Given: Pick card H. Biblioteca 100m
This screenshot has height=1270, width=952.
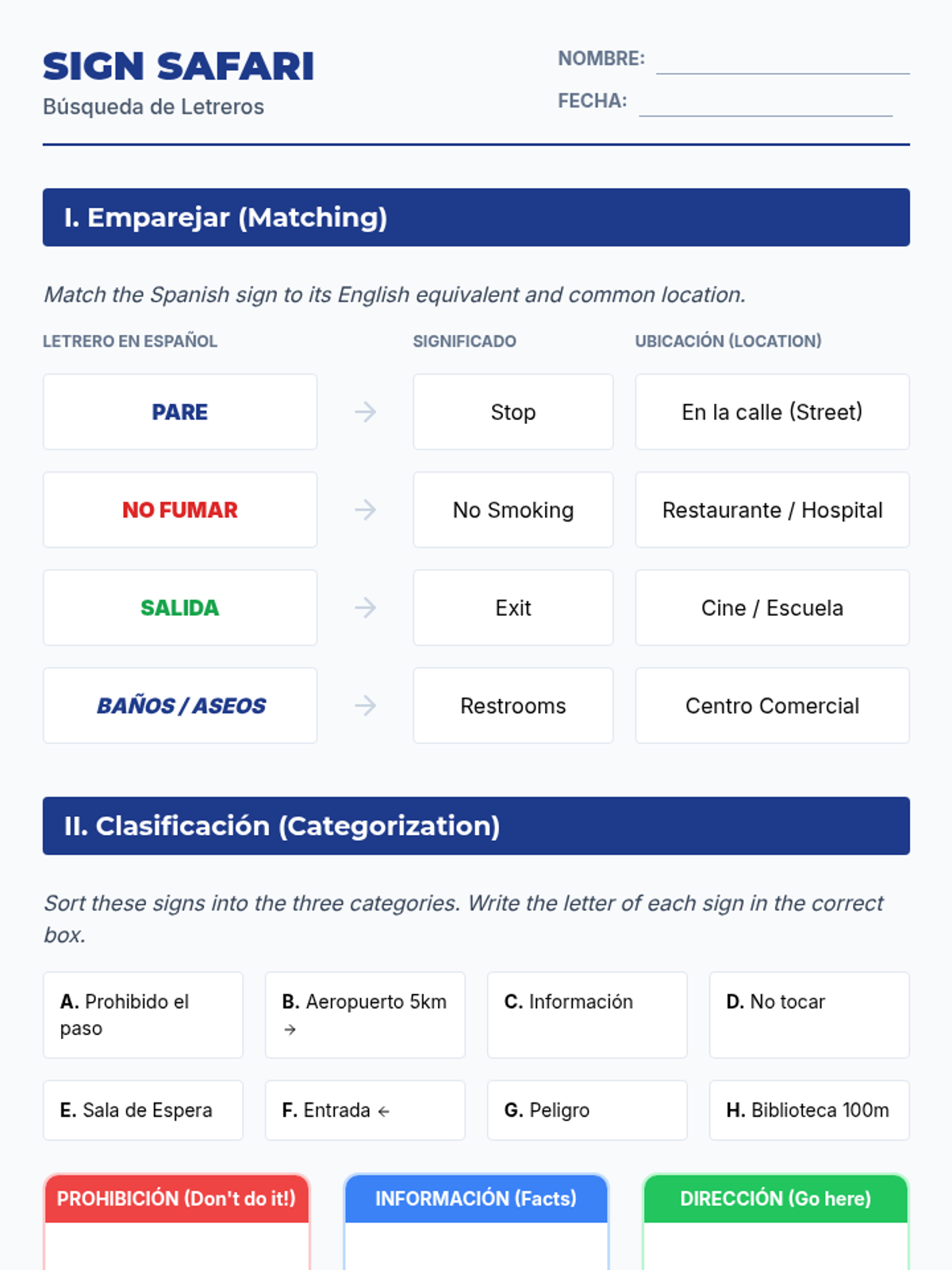Looking at the screenshot, I should point(809,1110).
